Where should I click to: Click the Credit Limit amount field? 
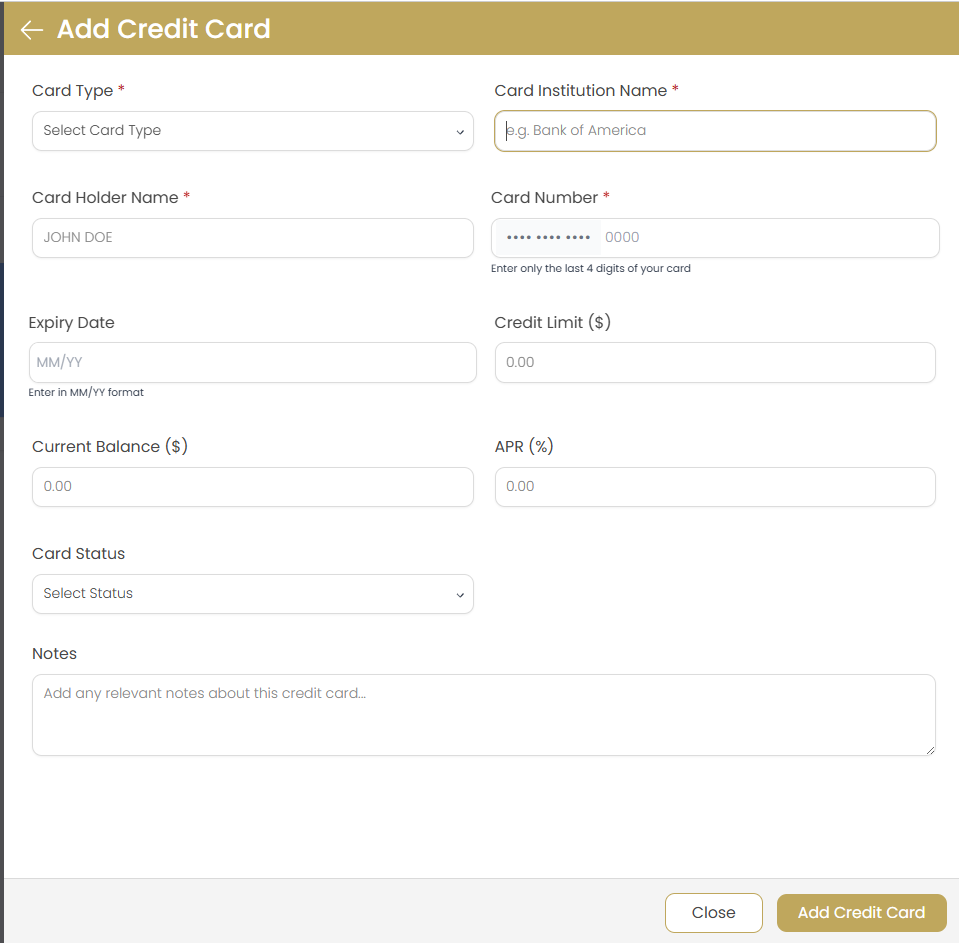(715, 362)
